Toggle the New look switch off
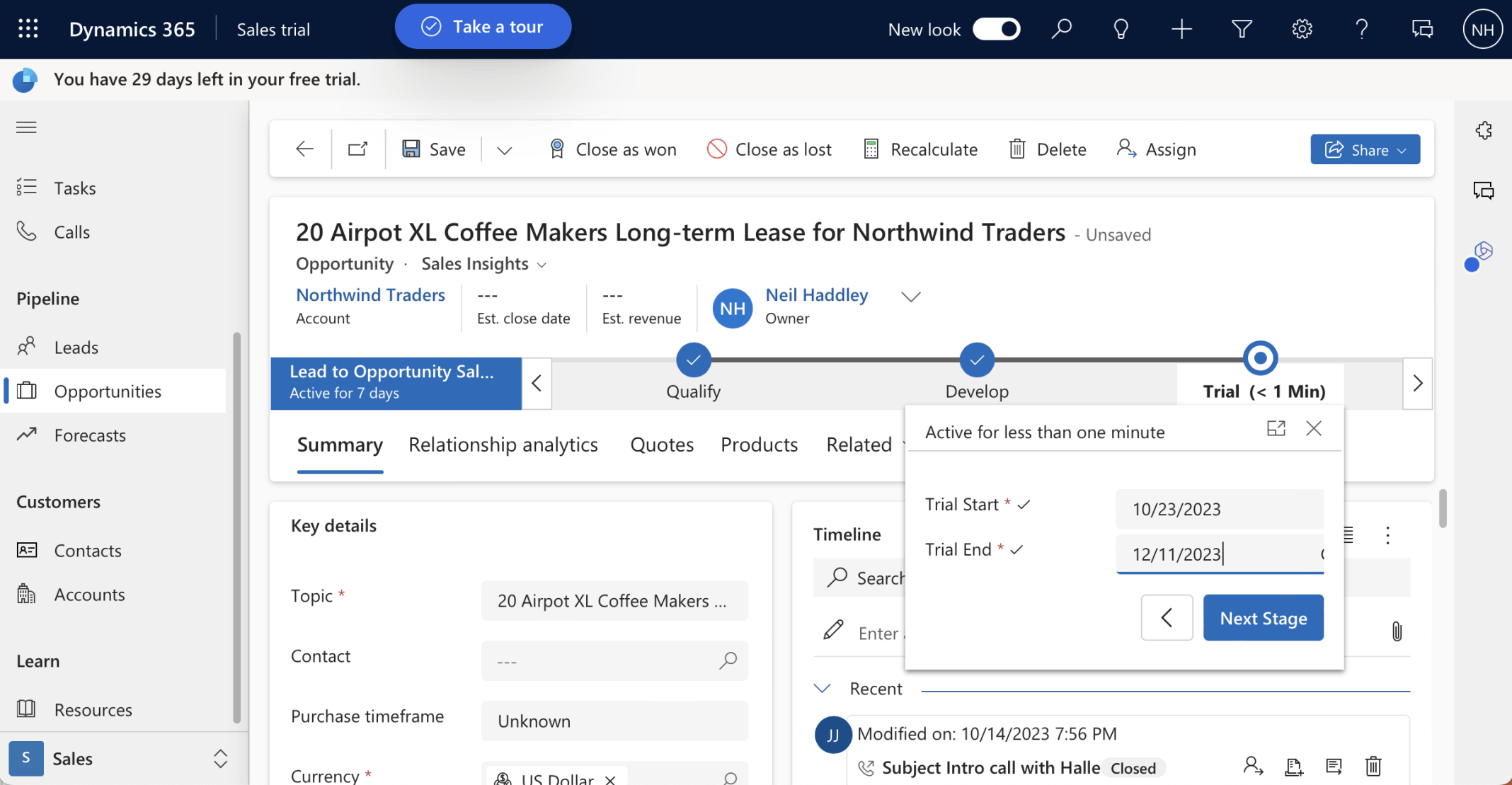 (997, 29)
